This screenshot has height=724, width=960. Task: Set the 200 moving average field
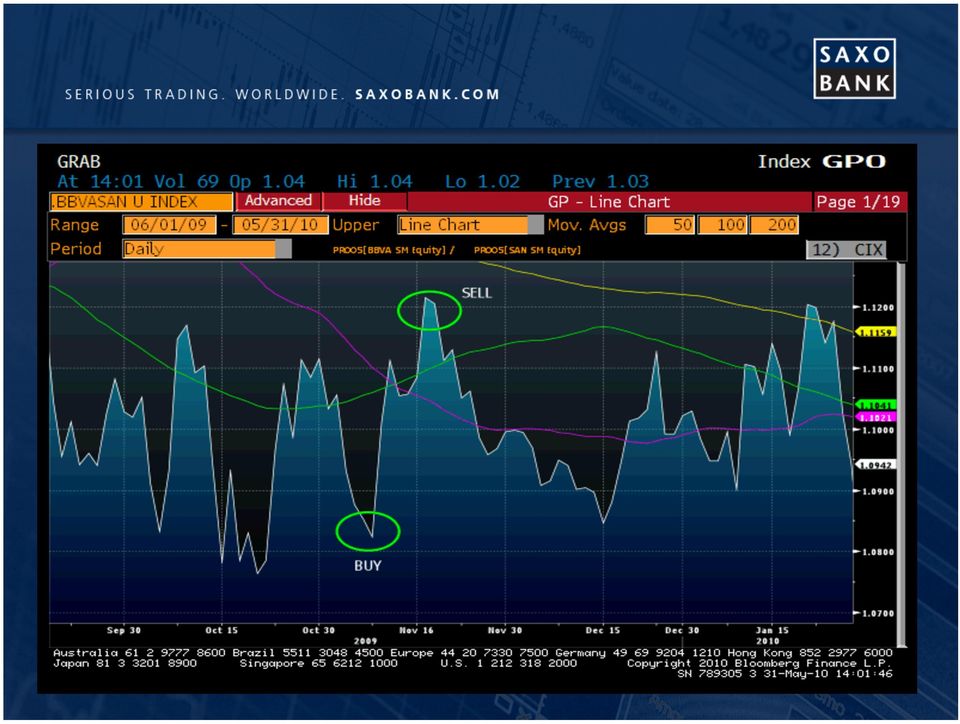click(774, 225)
